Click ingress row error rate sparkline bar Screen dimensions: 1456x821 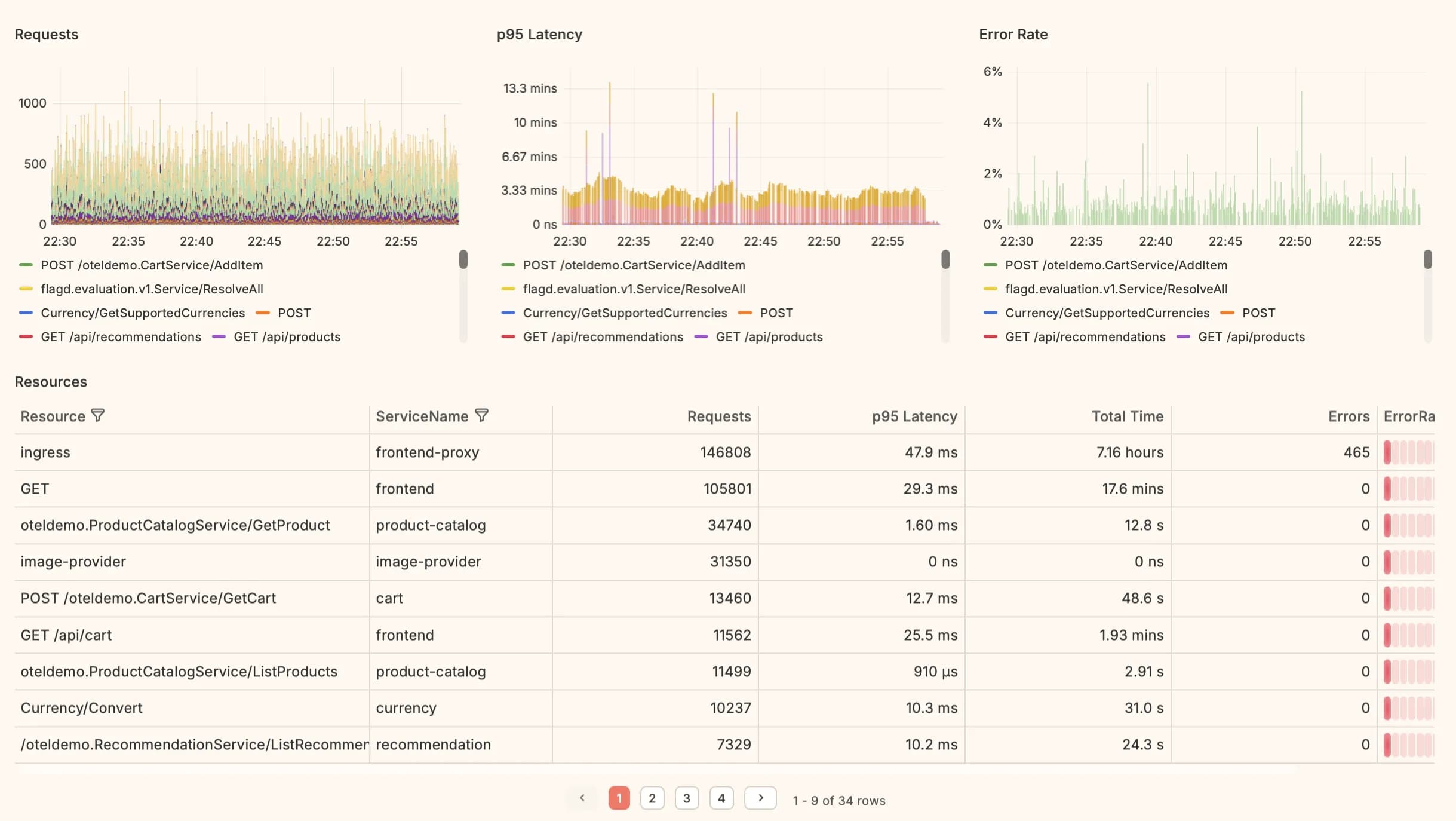pos(1387,452)
